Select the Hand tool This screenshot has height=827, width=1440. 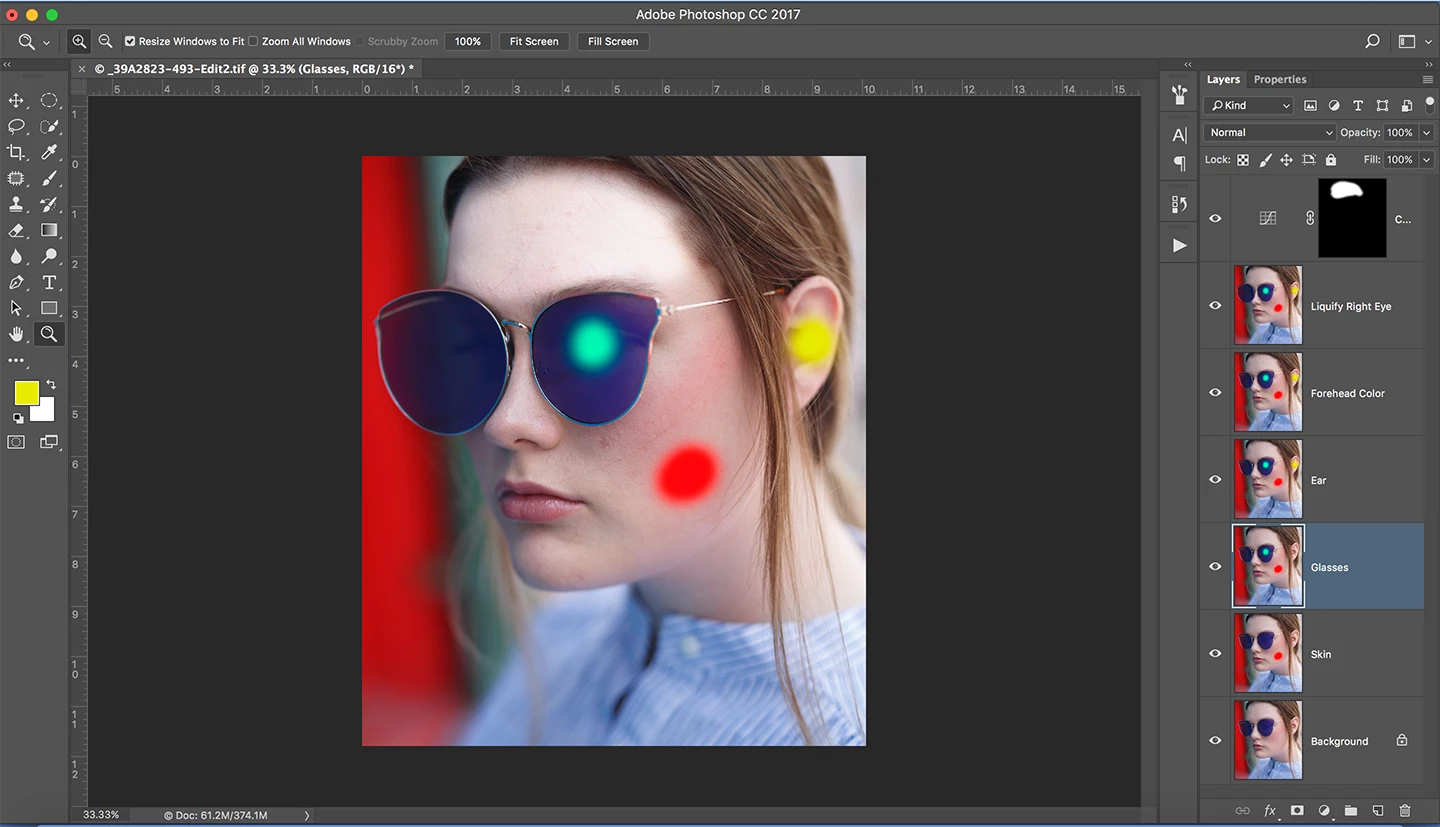(16, 334)
